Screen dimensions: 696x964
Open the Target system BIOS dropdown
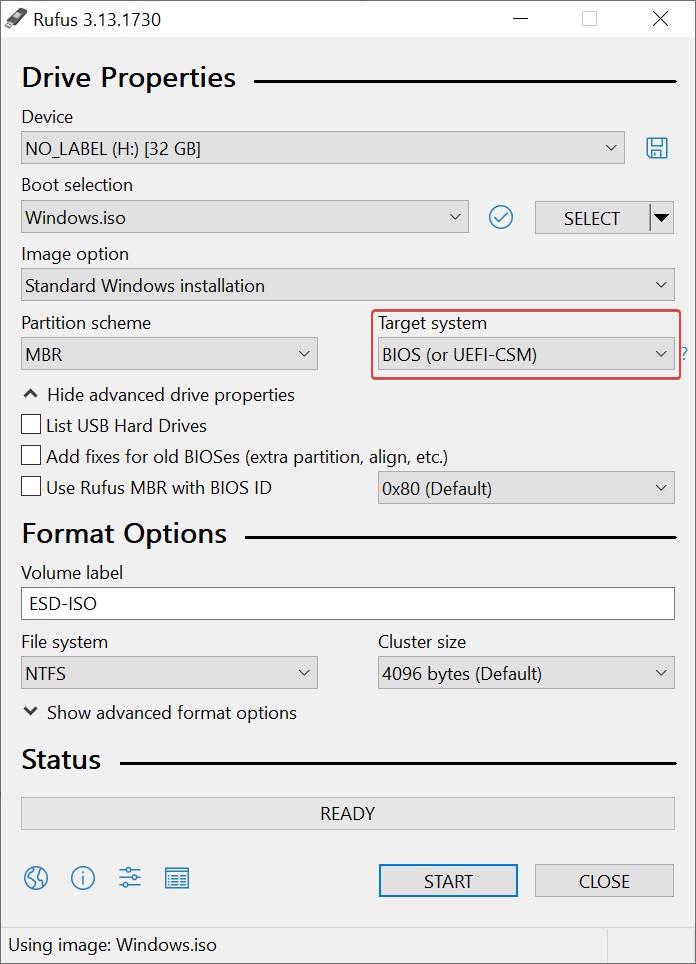tap(526, 354)
